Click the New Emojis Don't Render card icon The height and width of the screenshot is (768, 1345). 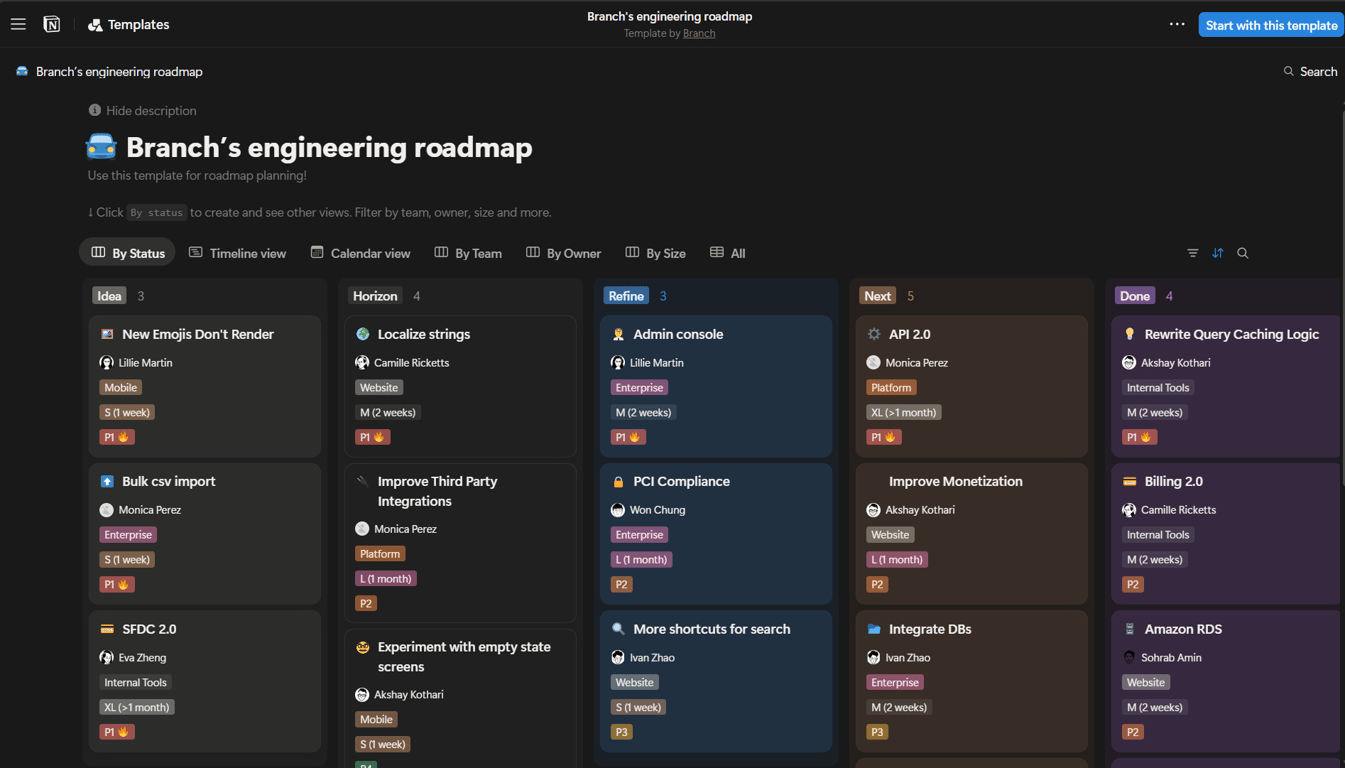point(107,334)
